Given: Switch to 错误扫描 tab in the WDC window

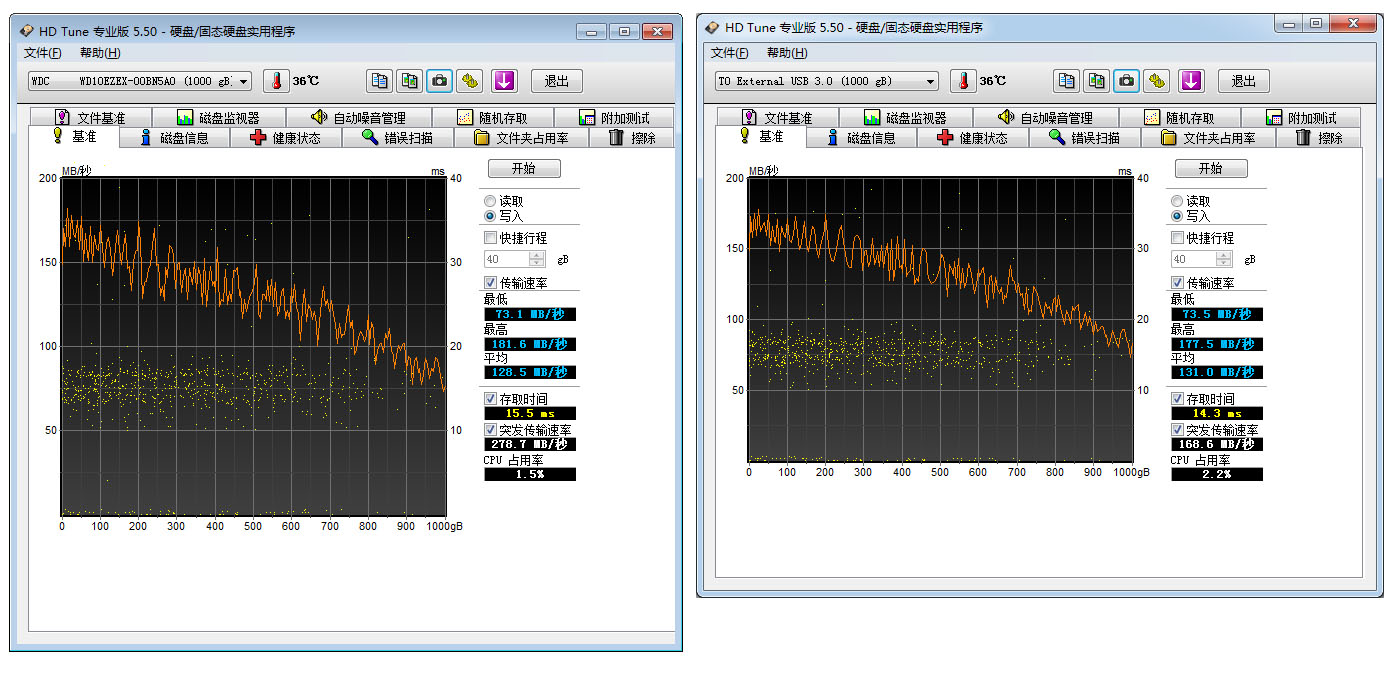Looking at the screenshot, I should (398, 138).
